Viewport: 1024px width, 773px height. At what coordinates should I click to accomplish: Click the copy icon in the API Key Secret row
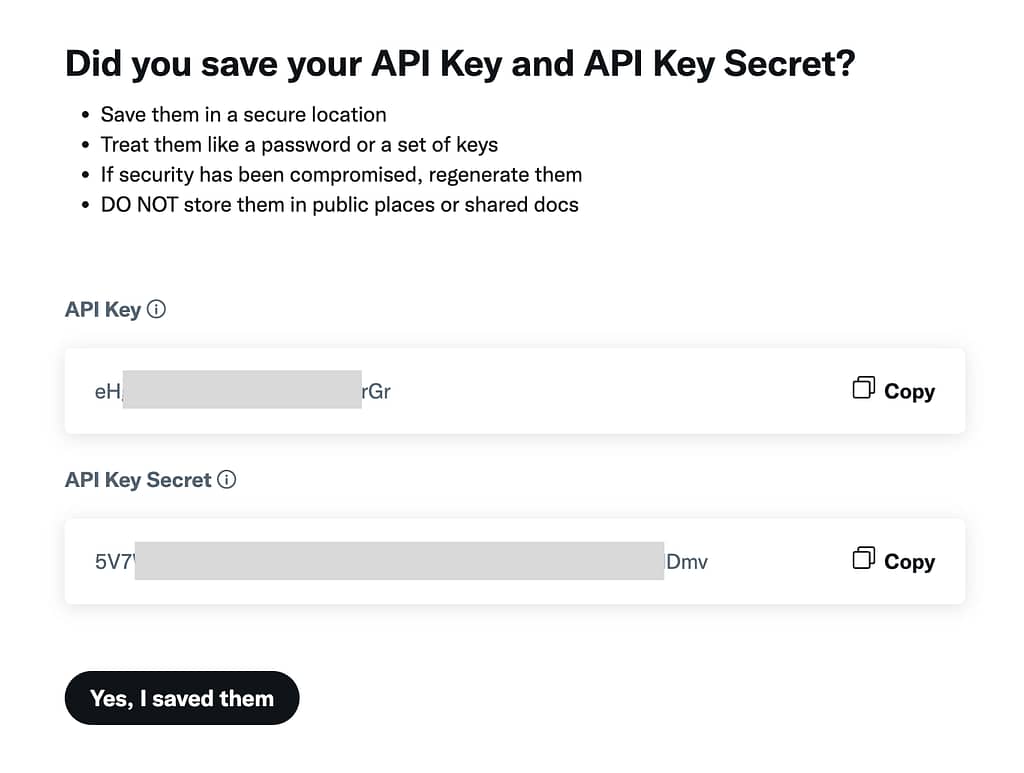pyautogui.click(x=863, y=558)
